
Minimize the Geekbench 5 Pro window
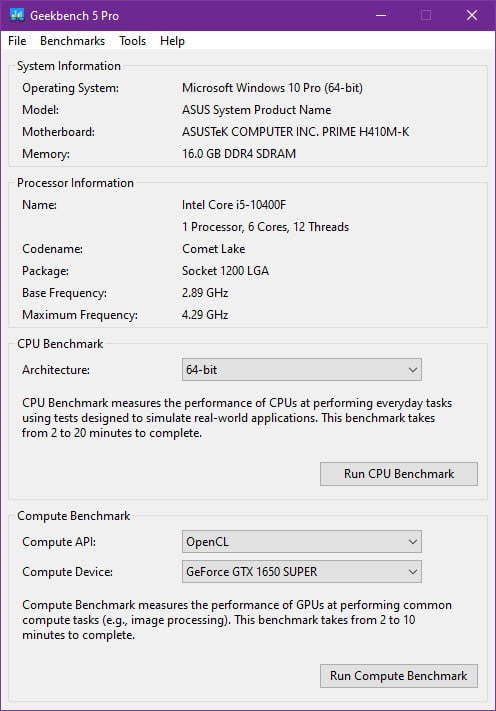381,15
